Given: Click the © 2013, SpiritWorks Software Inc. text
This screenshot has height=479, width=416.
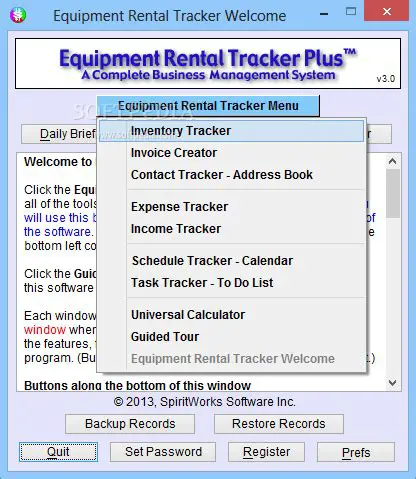Looking at the screenshot, I should 204,402.
